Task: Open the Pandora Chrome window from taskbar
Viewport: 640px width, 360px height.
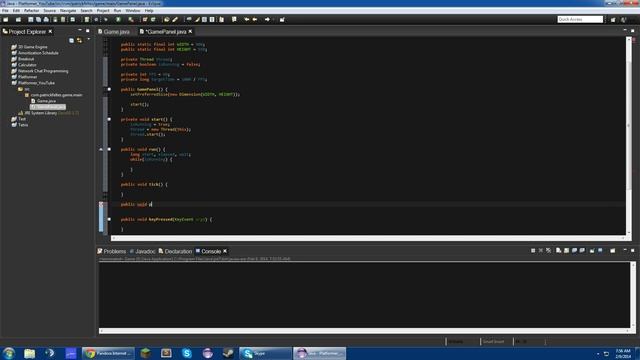Action: coord(109,353)
